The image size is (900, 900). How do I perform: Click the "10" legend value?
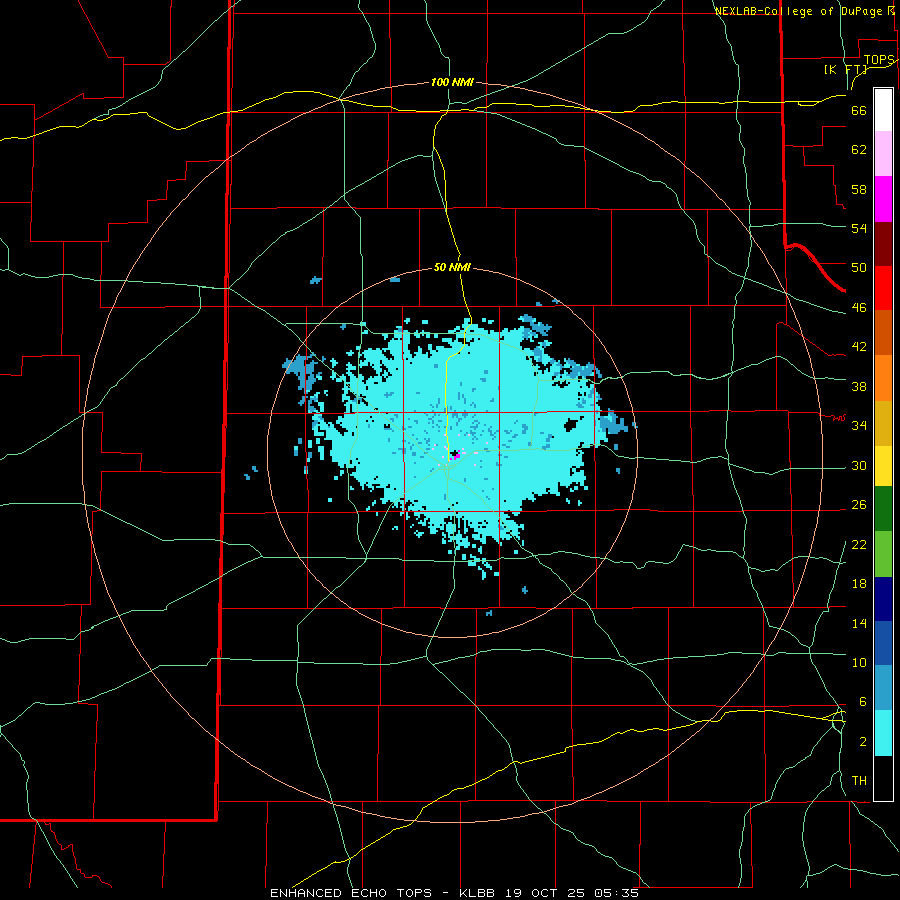(x=859, y=663)
